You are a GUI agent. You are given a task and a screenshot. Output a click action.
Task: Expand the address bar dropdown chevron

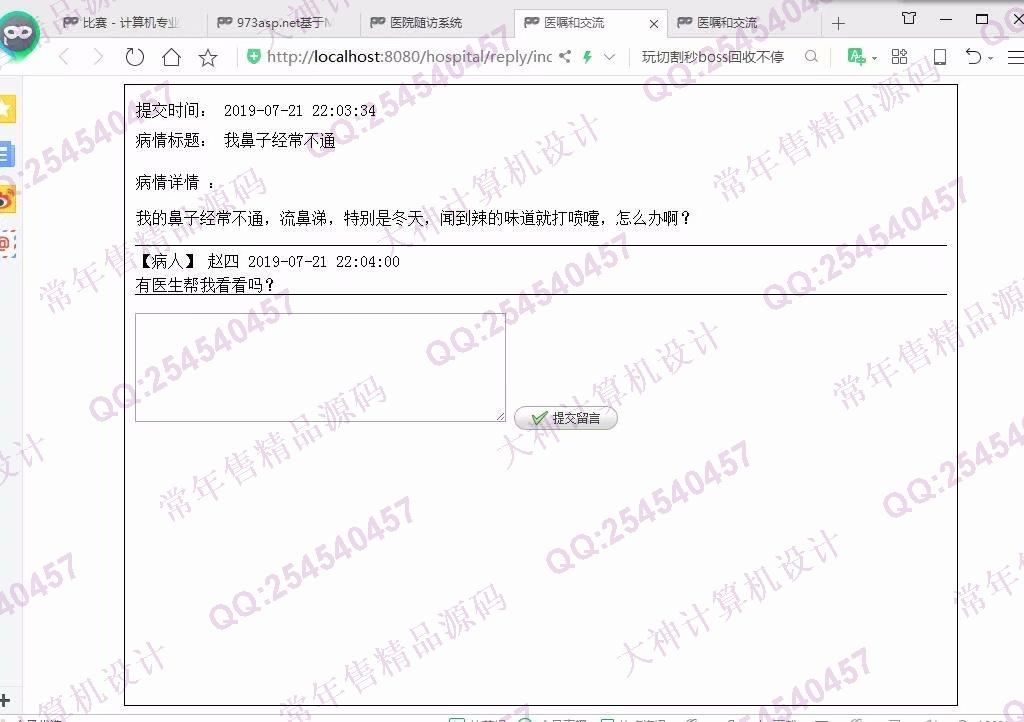tap(609, 57)
